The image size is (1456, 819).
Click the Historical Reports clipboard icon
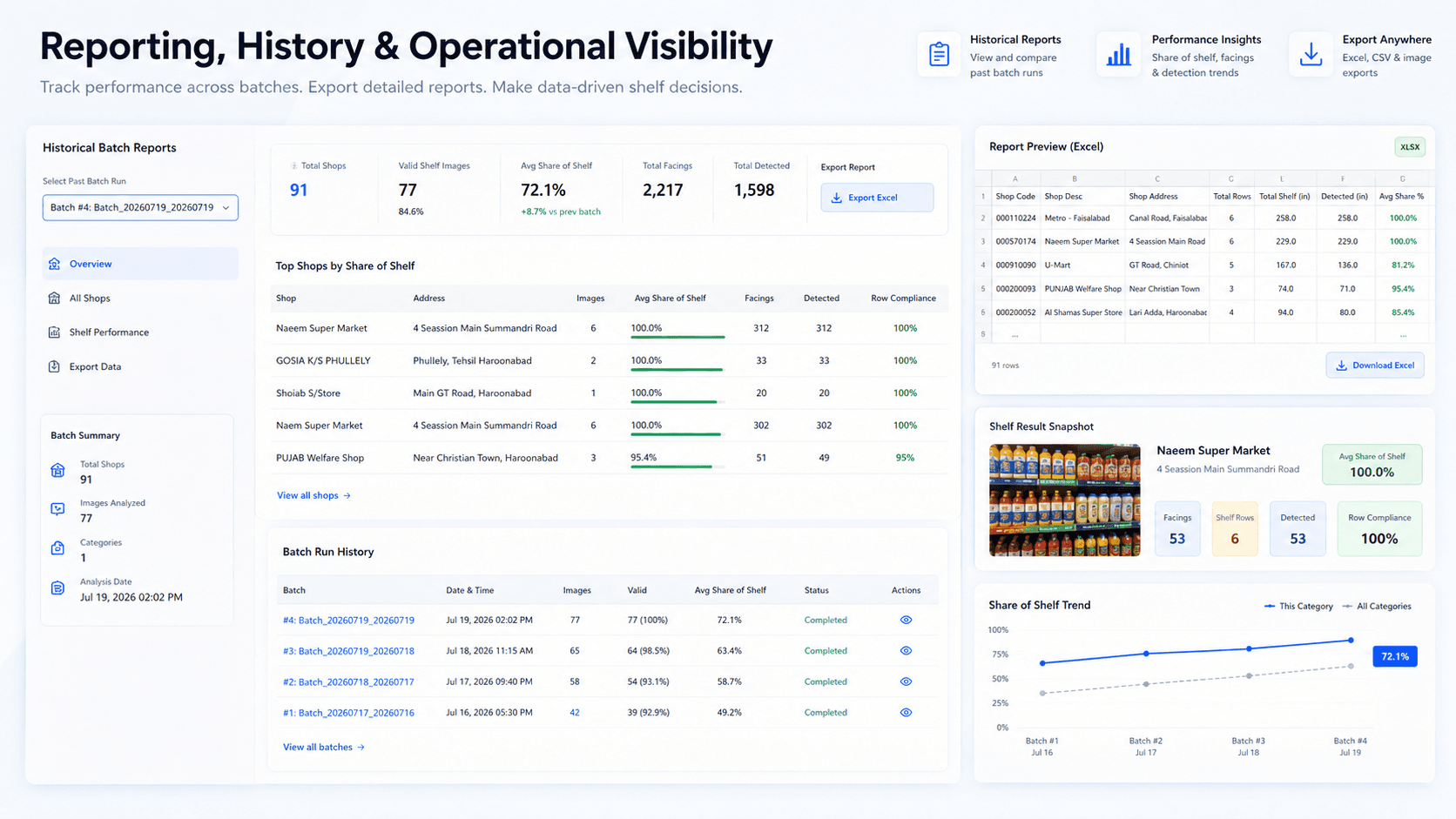[939, 55]
